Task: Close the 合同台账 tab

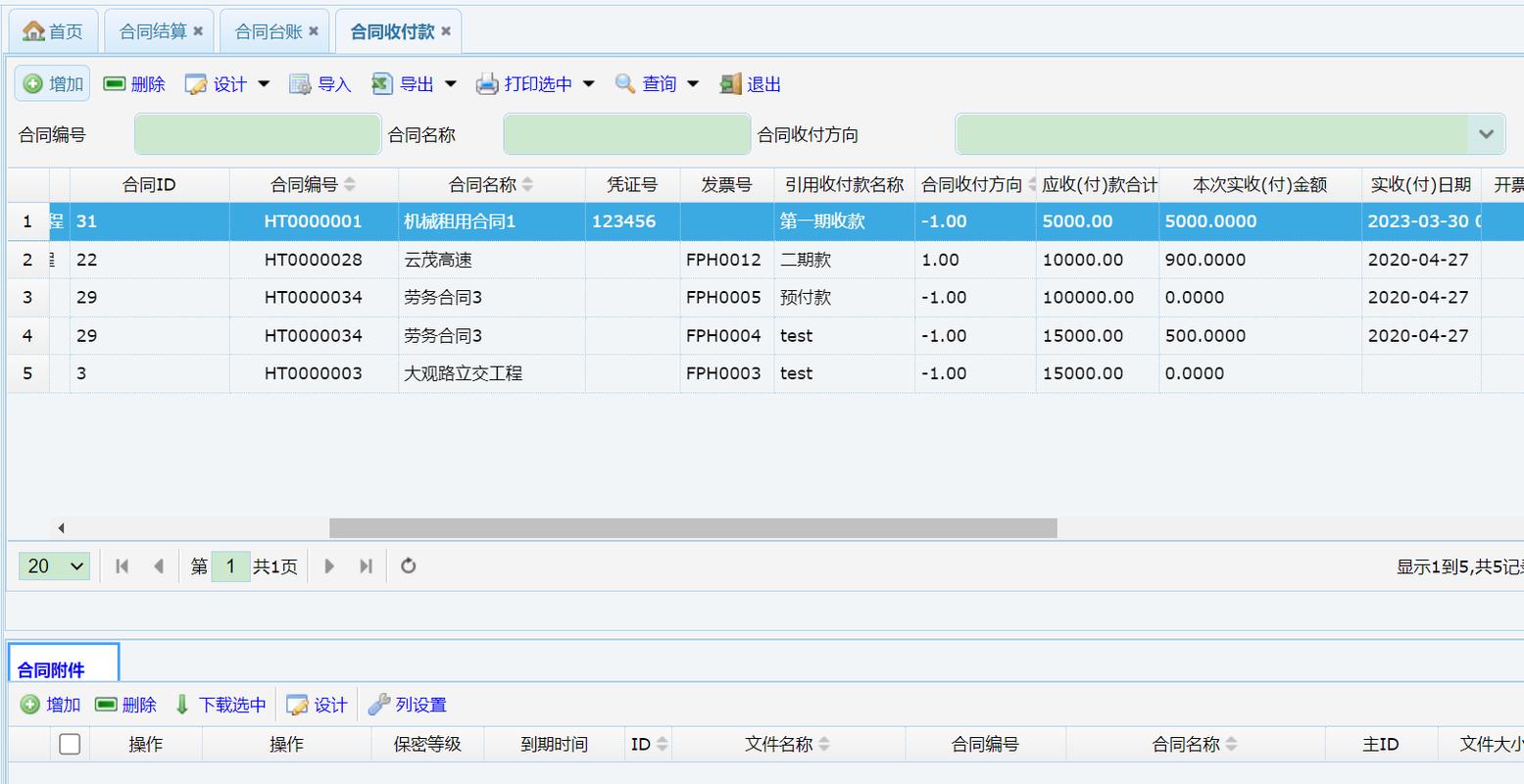Action: 314,31
